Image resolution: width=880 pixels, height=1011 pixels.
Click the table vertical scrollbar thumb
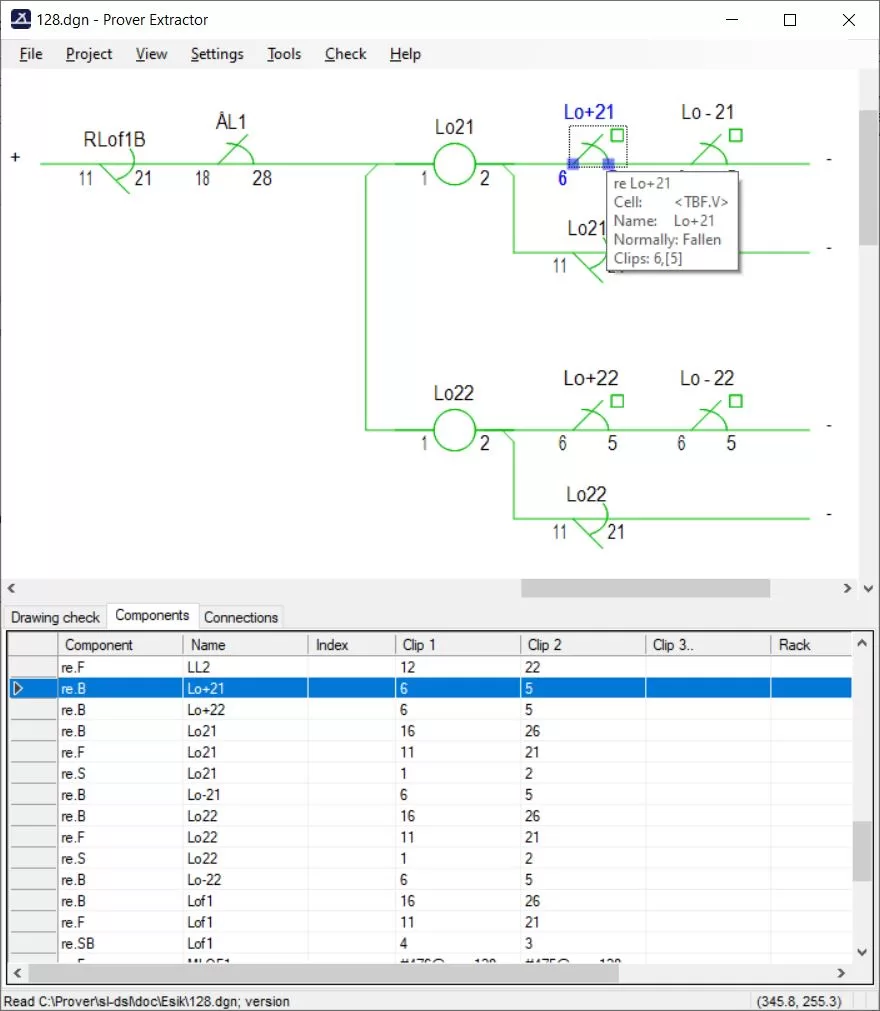point(862,851)
